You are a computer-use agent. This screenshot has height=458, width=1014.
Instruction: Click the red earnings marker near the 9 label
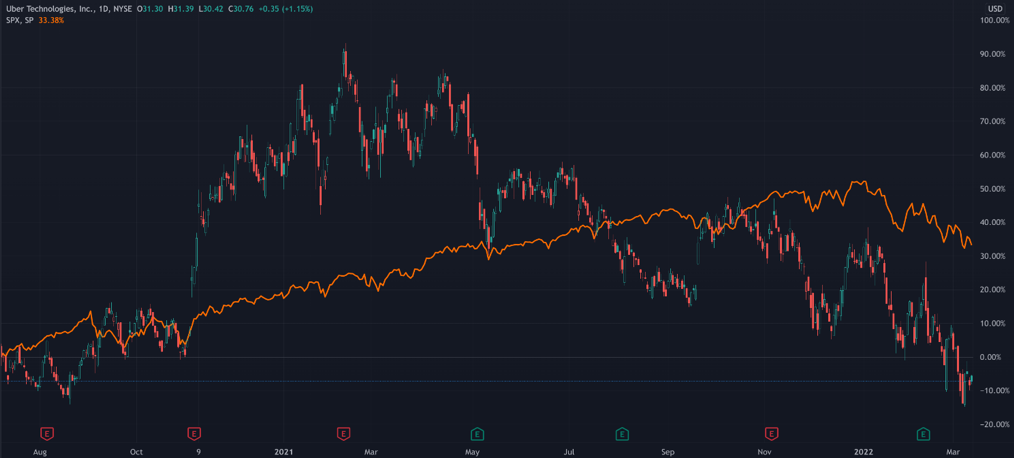tap(194, 434)
